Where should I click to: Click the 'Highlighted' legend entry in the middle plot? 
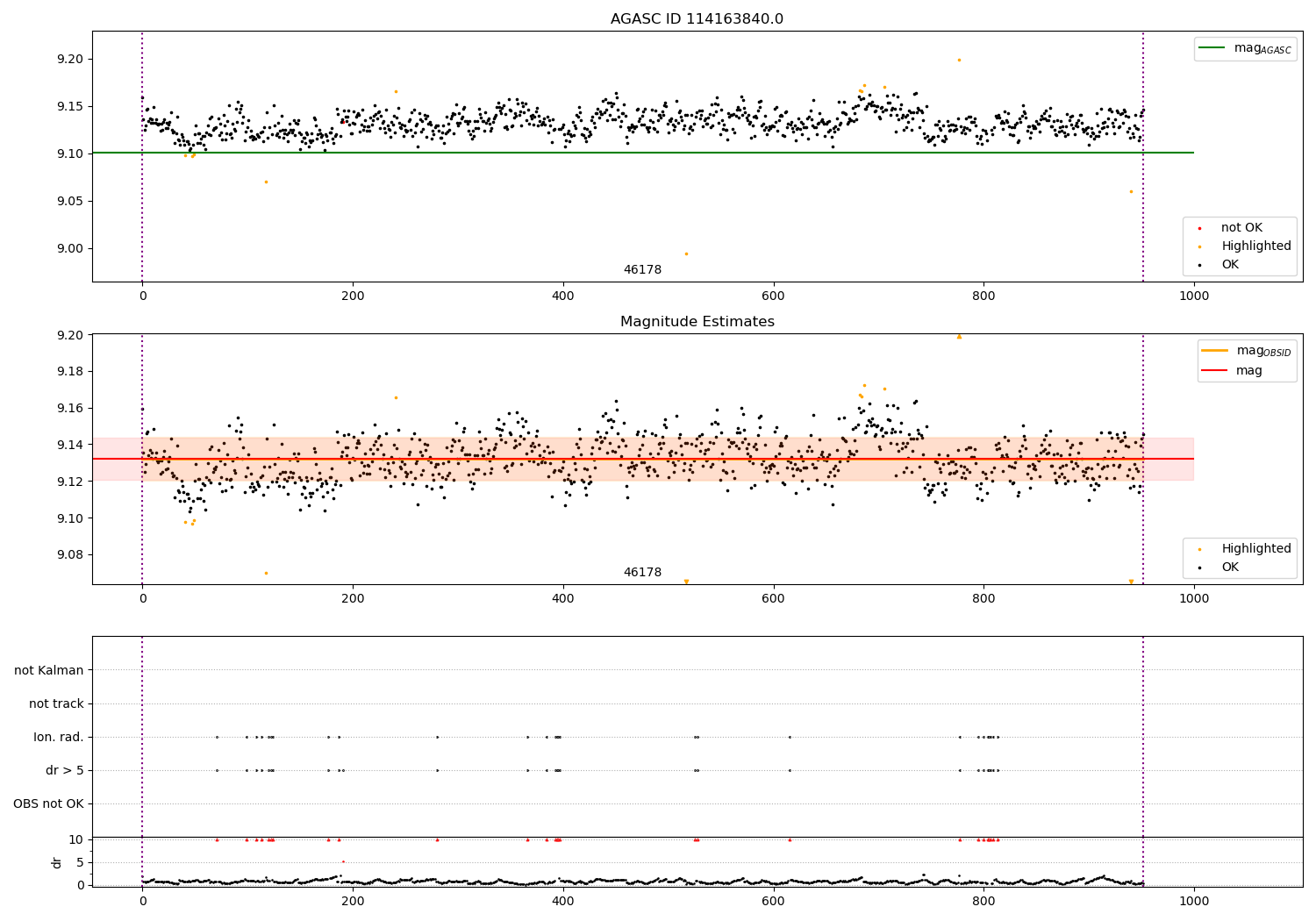point(1256,549)
